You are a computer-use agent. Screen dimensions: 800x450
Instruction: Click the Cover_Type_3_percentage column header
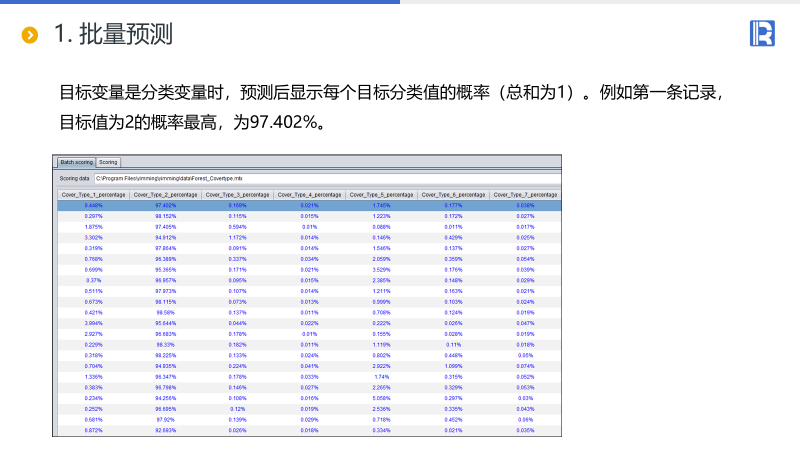point(237,194)
